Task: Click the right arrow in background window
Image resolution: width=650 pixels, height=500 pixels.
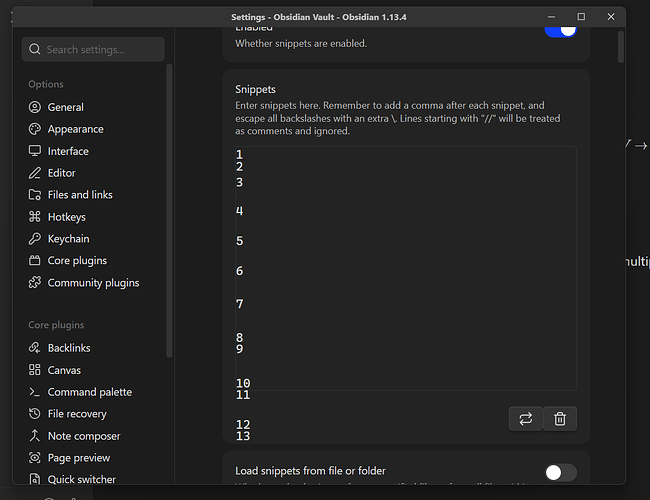Action: point(641,146)
